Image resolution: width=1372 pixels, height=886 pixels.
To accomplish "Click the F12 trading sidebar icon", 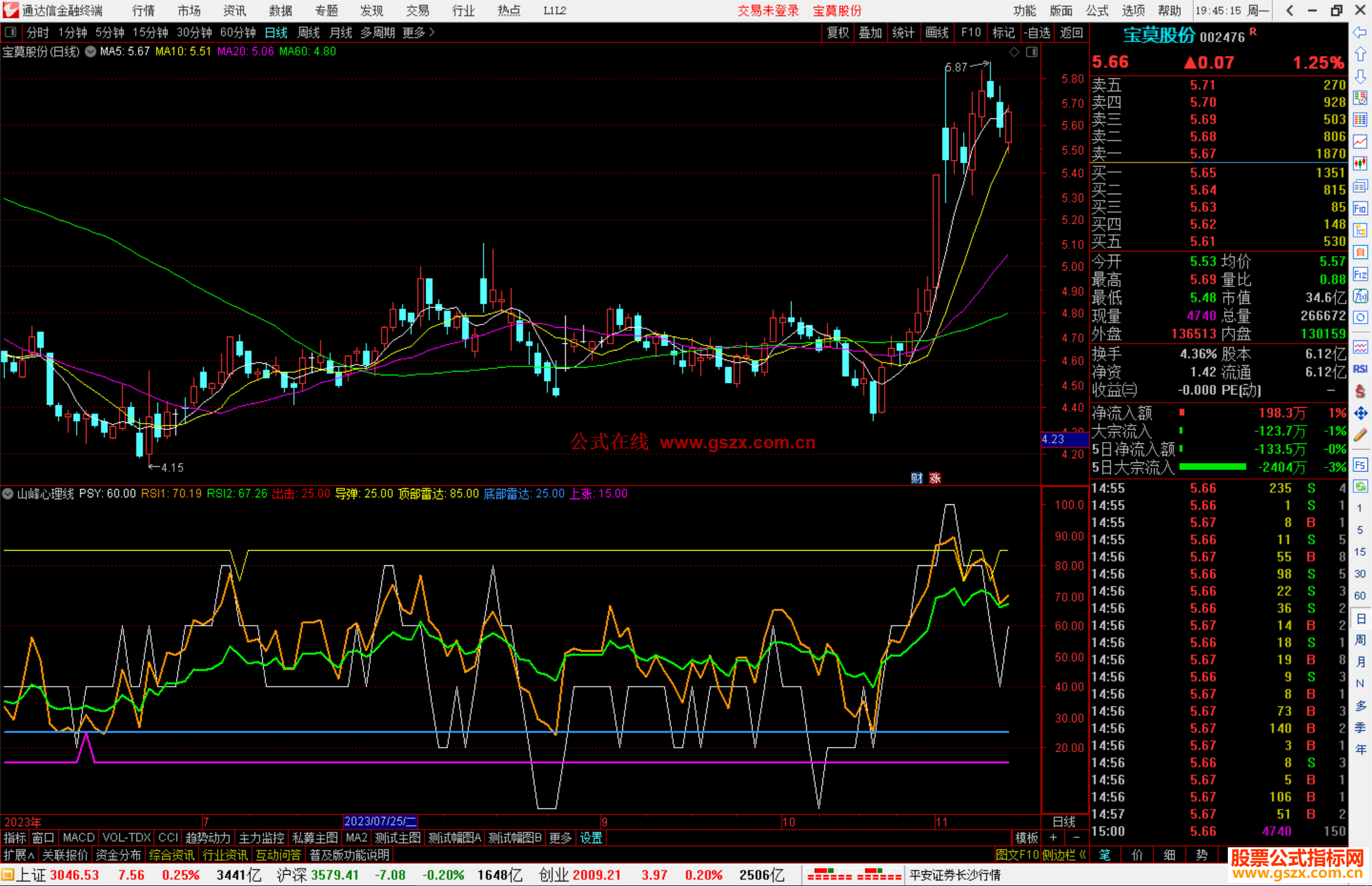I will click(x=1360, y=274).
